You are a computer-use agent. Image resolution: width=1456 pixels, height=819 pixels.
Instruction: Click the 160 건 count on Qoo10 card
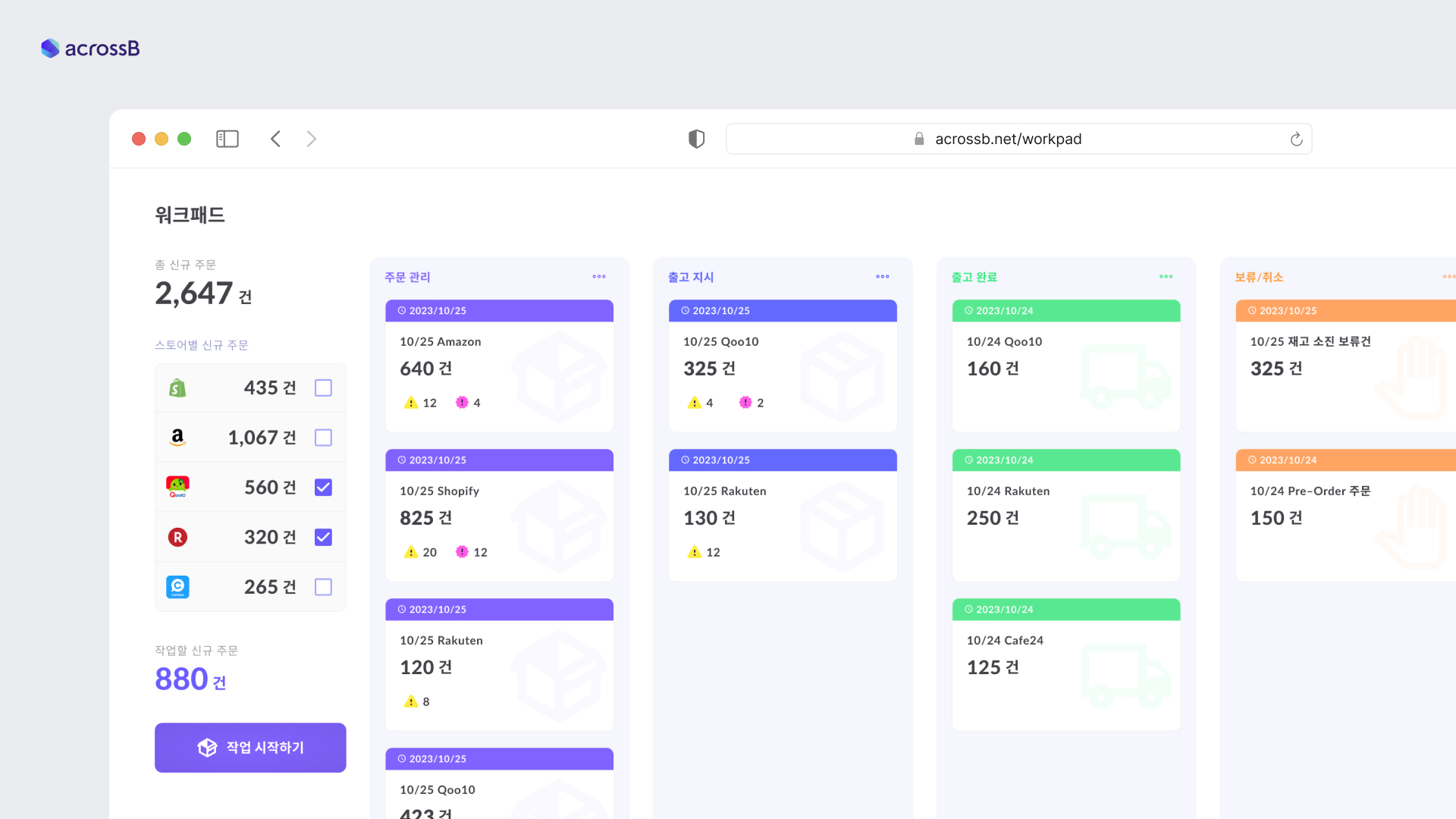point(993,369)
